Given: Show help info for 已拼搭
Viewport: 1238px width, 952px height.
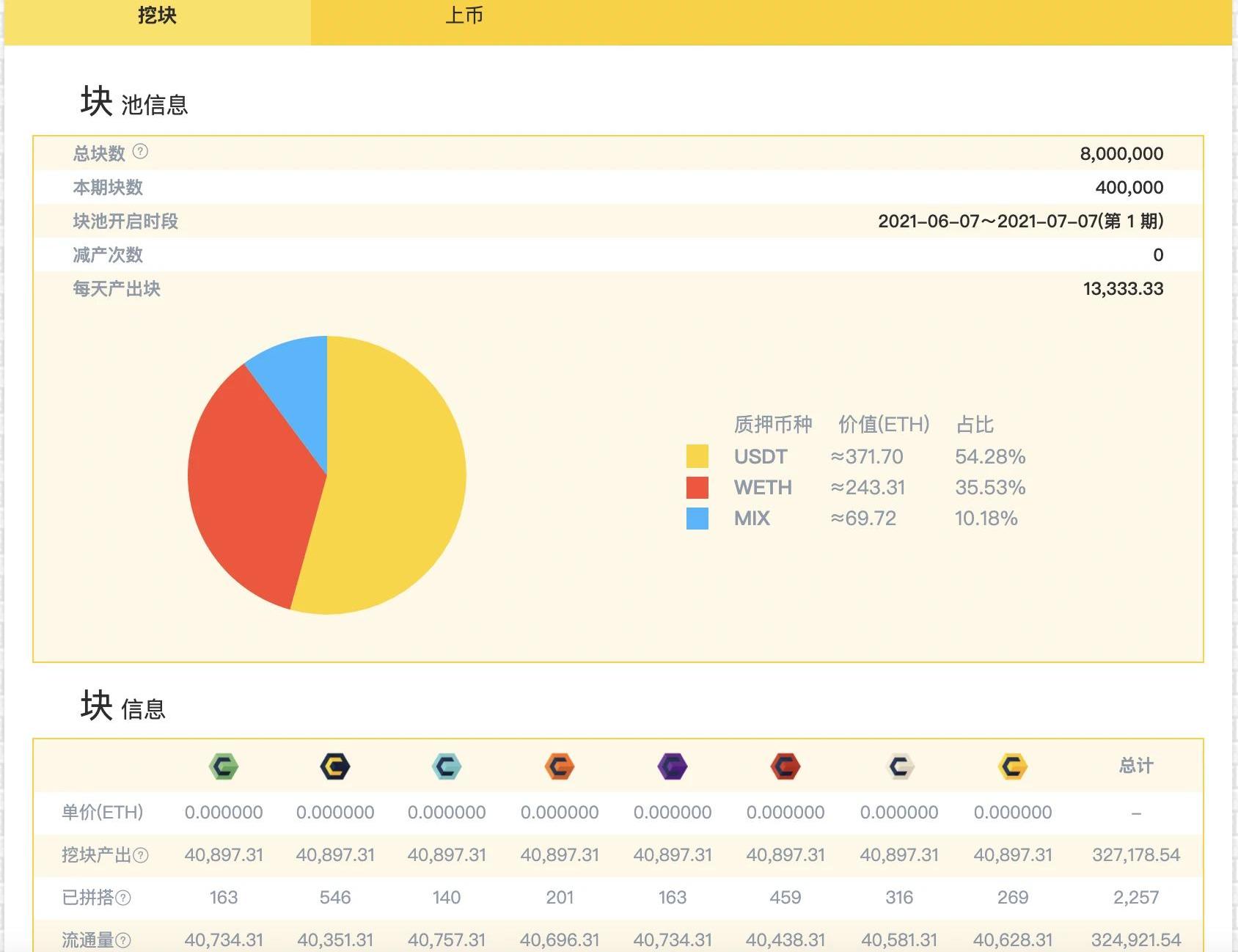Looking at the screenshot, I should (123, 898).
